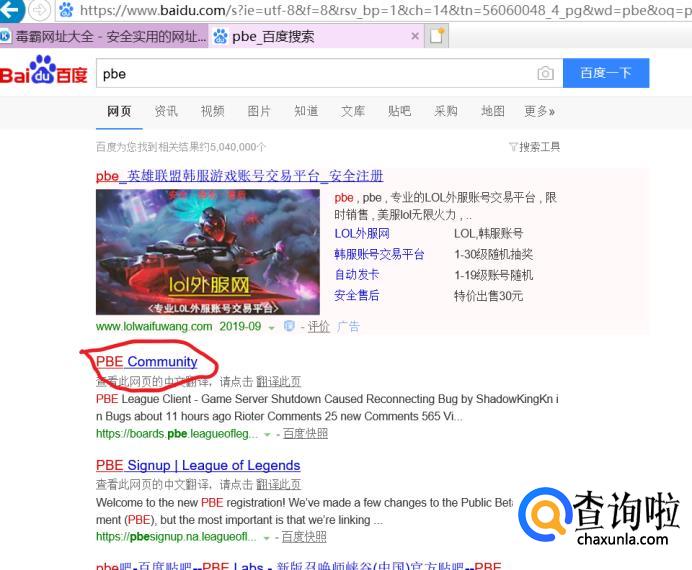Click the 评价 link on the ad
The width and height of the screenshot is (692, 570).
[319, 326]
